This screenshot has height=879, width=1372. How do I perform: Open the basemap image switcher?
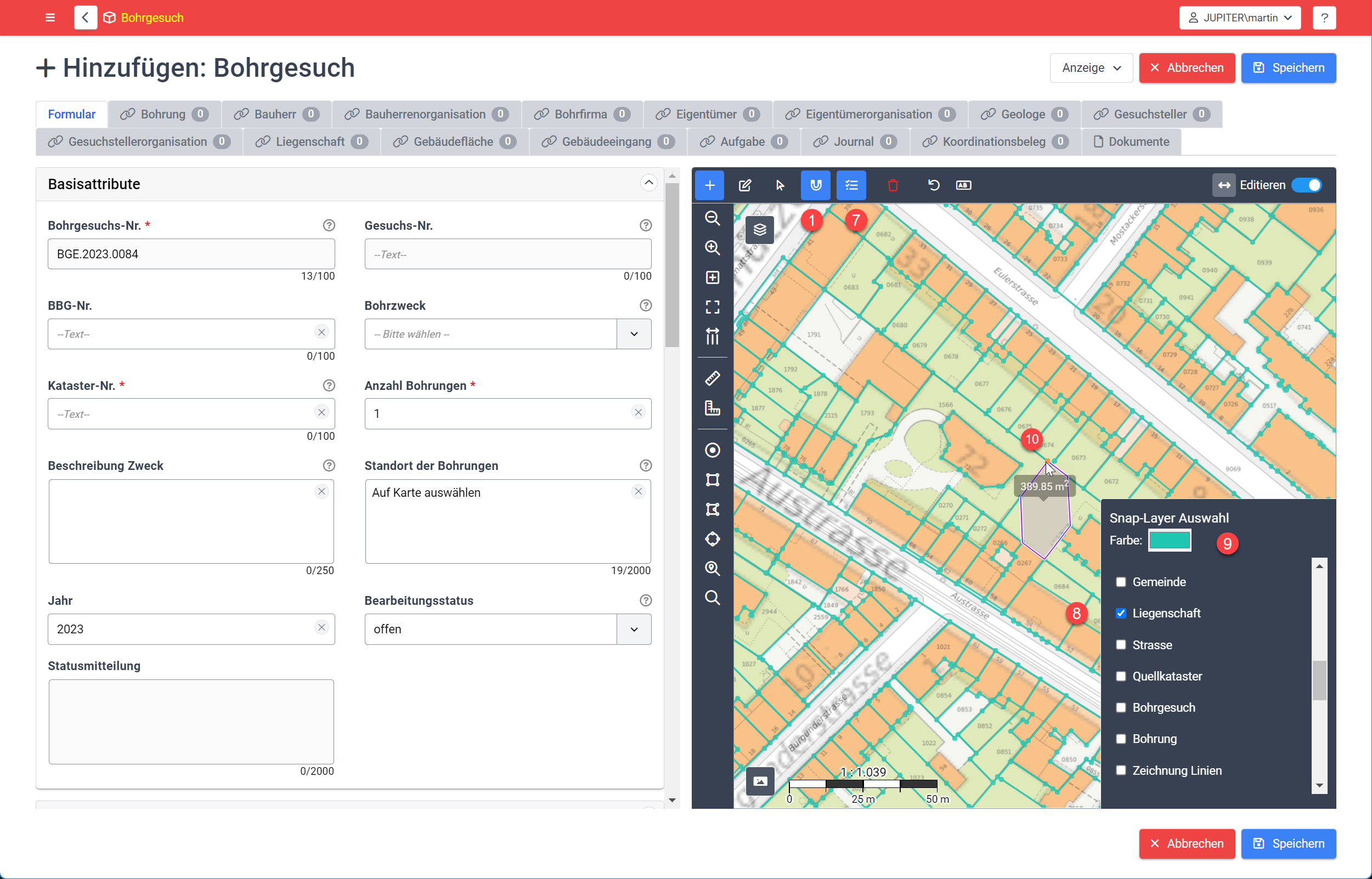click(x=760, y=781)
